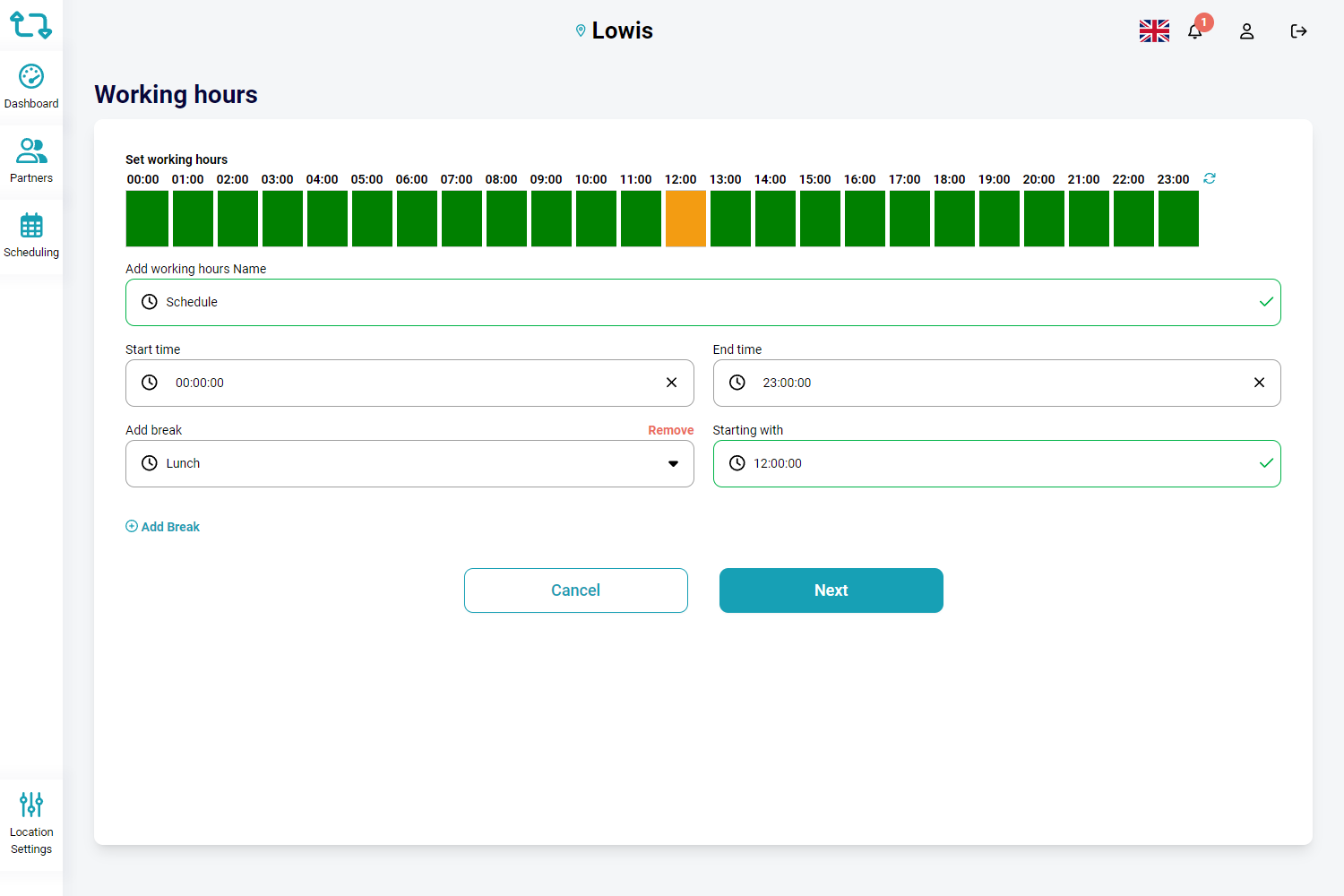Change language via UK flag
1344x896 pixels.
pyautogui.click(x=1154, y=31)
